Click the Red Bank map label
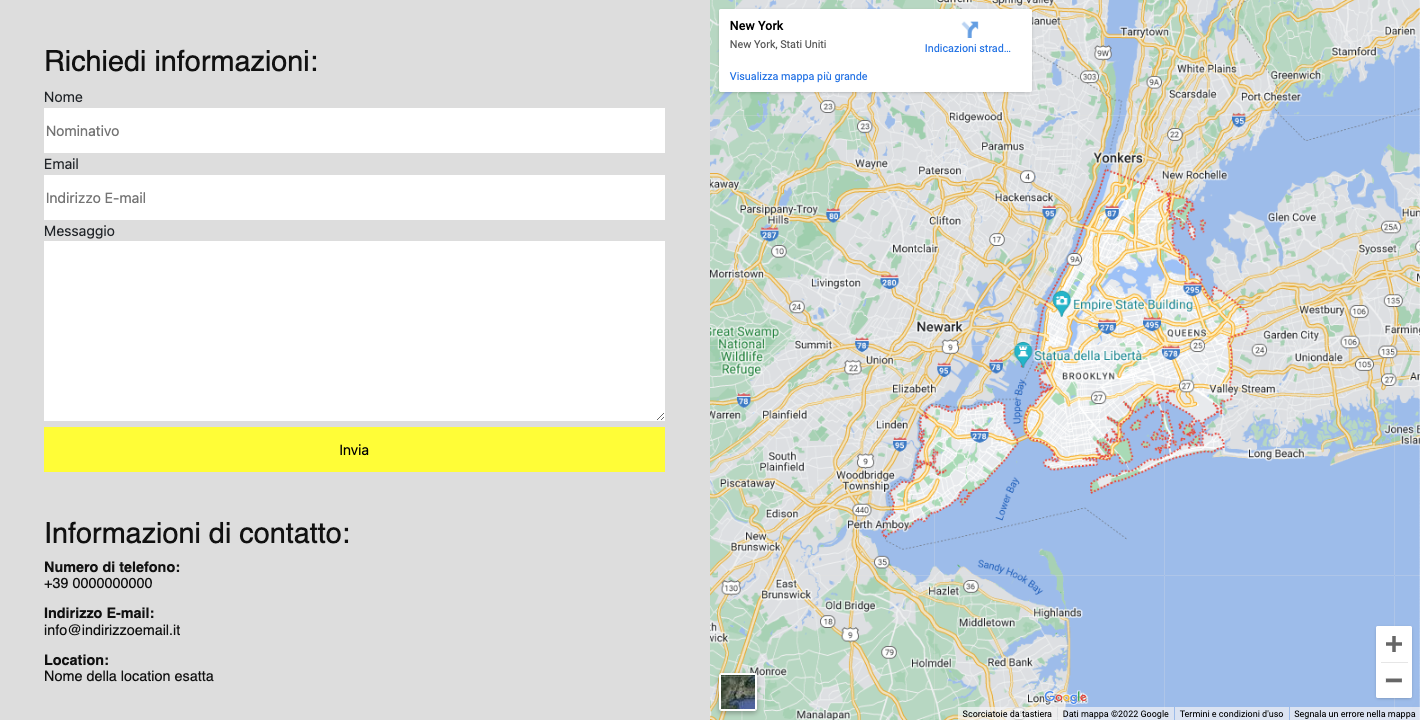The height and width of the screenshot is (720, 1420). [x=1010, y=662]
